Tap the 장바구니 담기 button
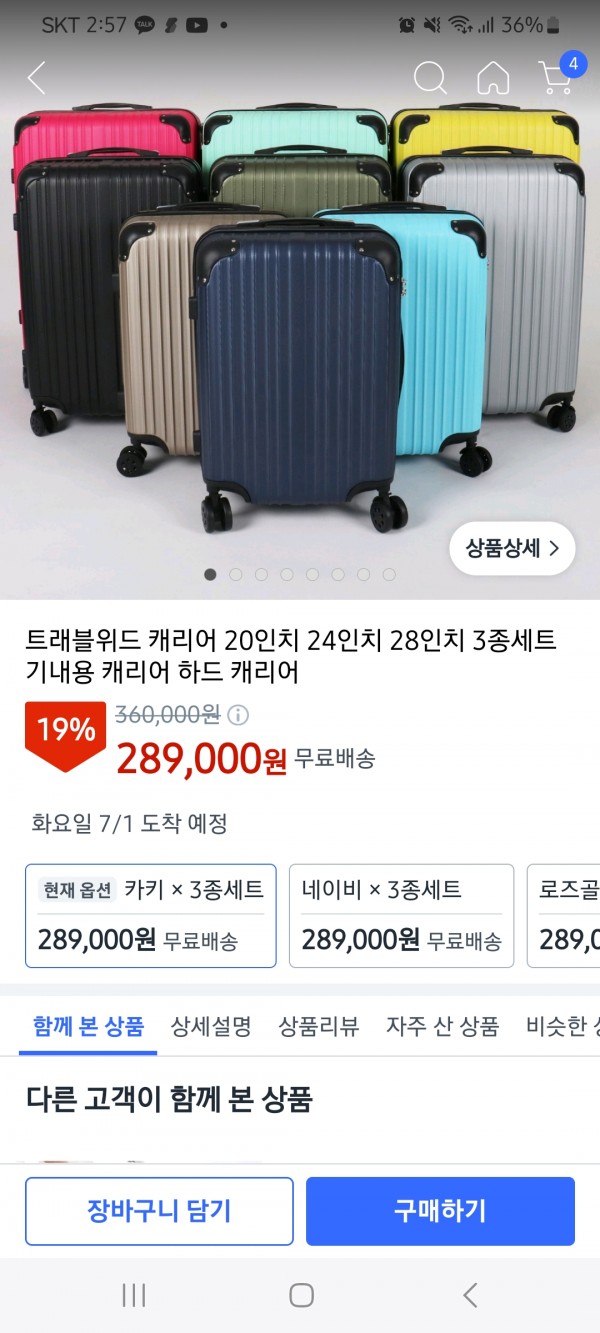This screenshot has height=1333, width=600. pyautogui.click(x=159, y=1211)
